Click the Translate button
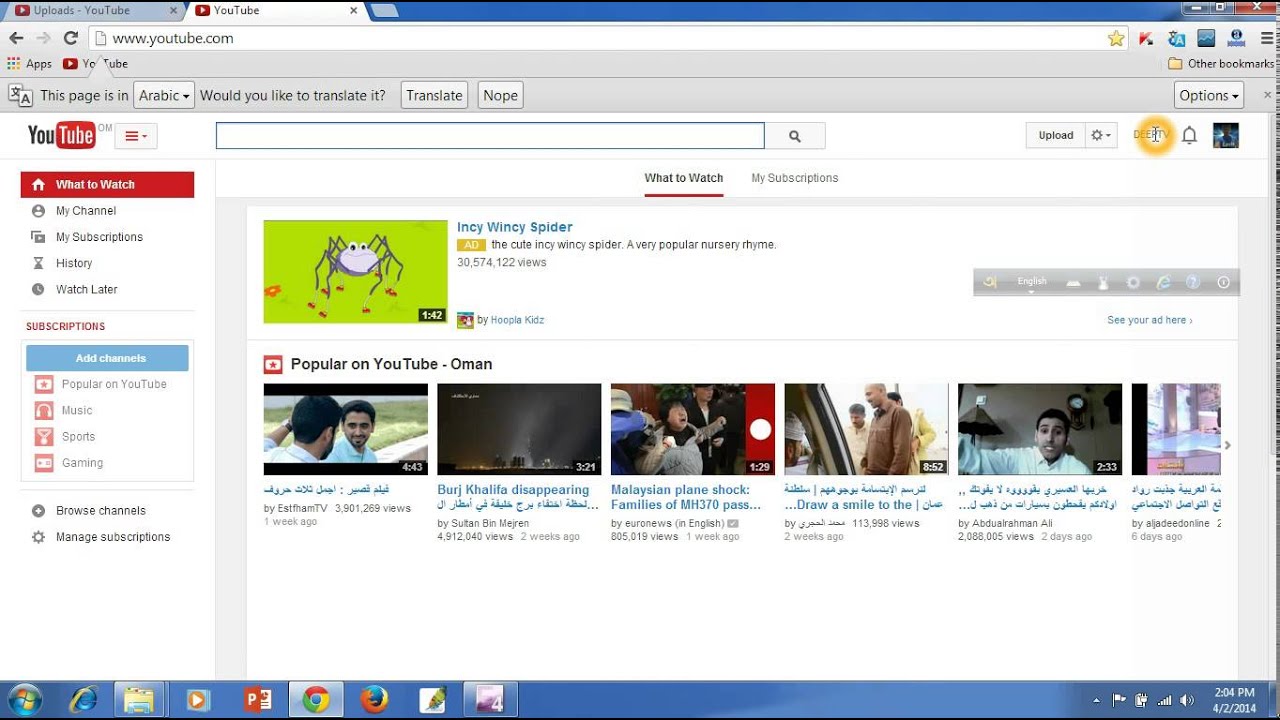The image size is (1280, 720). pyautogui.click(x=434, y=95)
